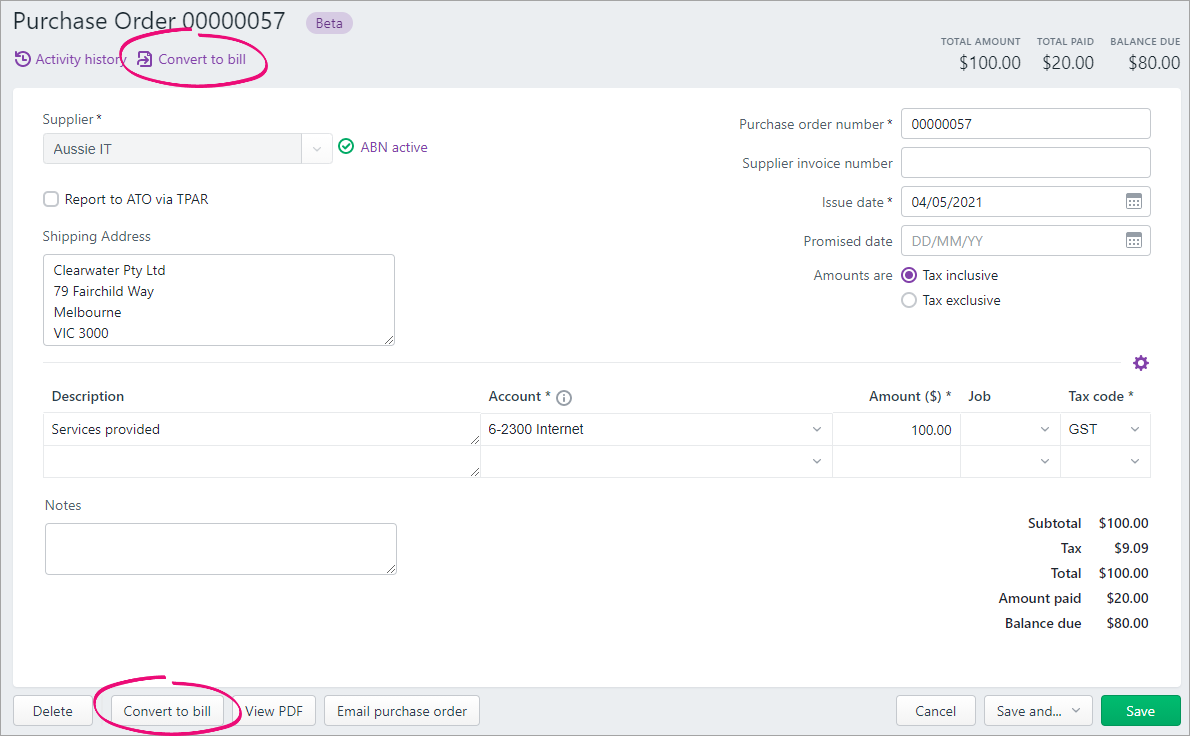Select the Tax exclusive radio option
This screenshot has width=1190, height=736.
pos(909,300)
